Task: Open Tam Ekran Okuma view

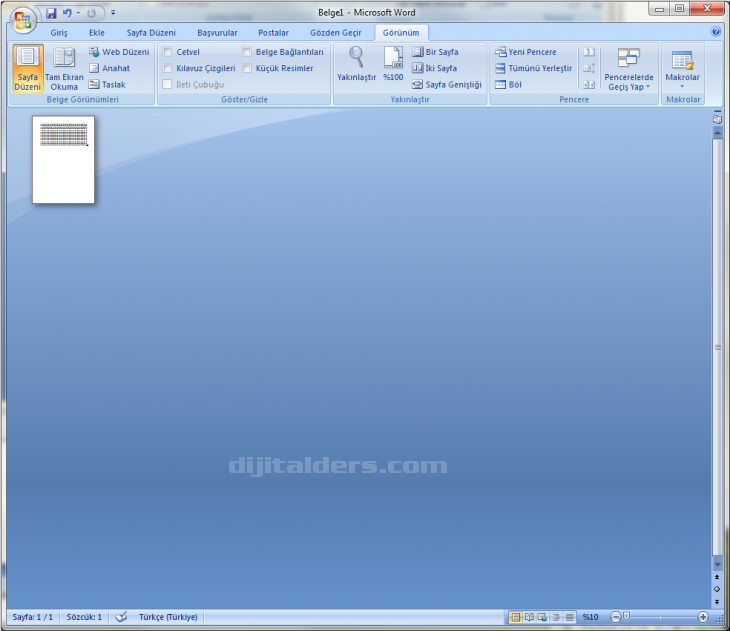Action: coord(64,68)
